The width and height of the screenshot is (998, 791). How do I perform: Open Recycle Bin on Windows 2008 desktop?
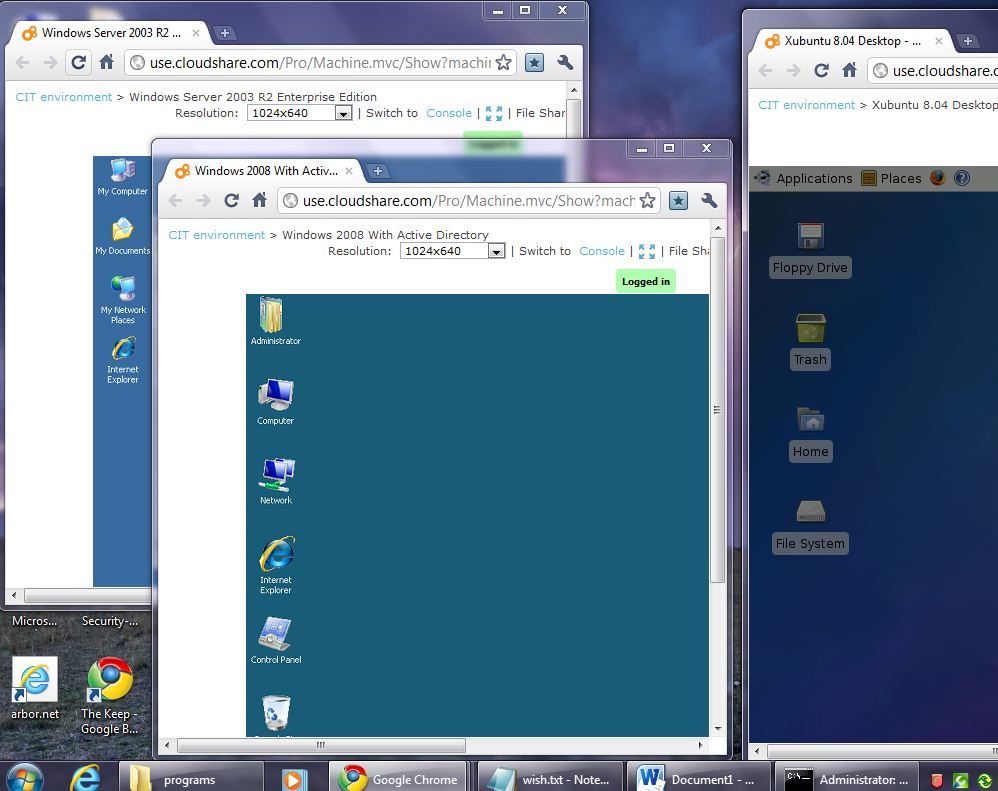(x=276, y=713)
